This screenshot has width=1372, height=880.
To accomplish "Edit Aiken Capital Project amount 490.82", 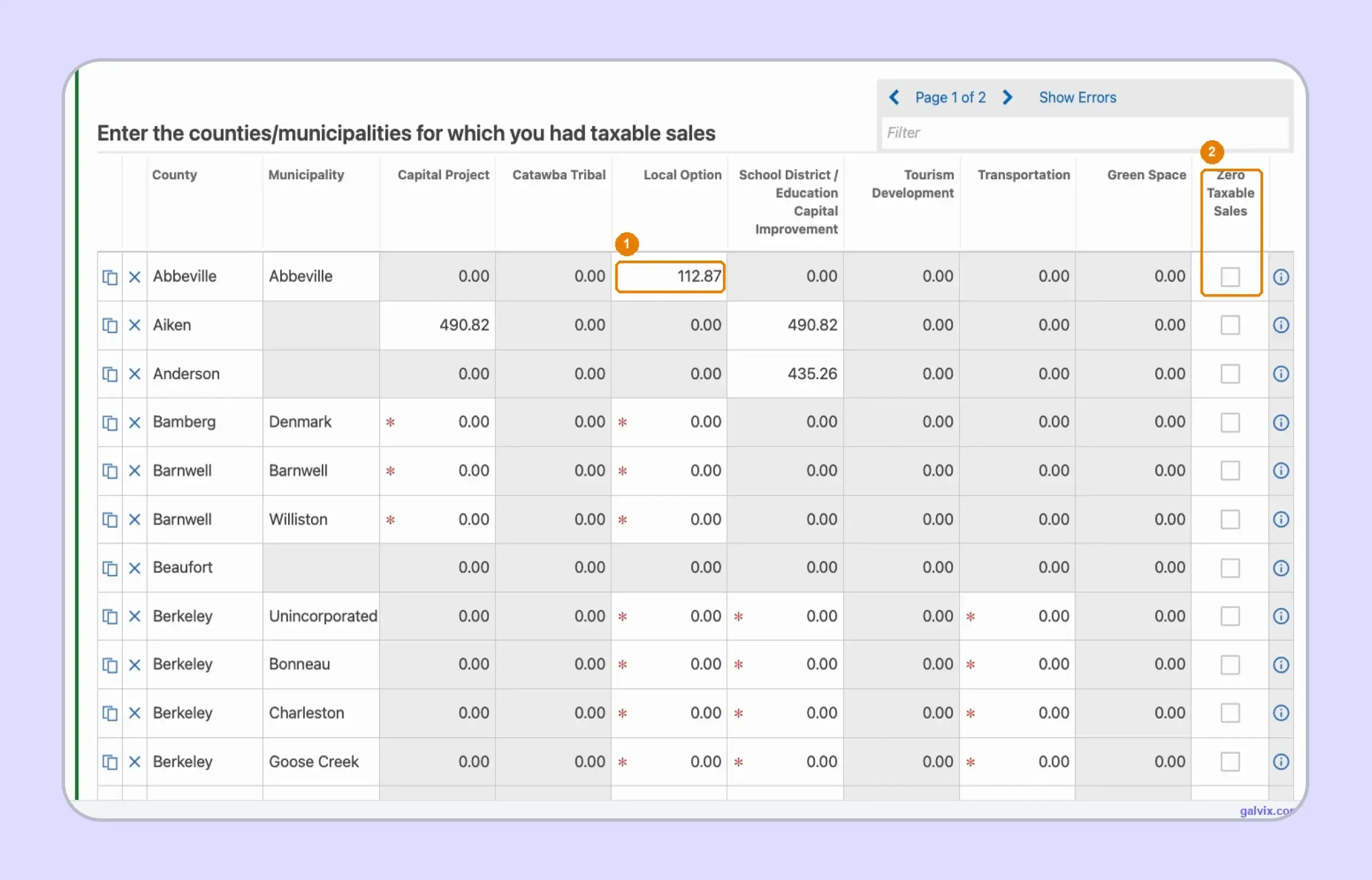I will 438,325.
